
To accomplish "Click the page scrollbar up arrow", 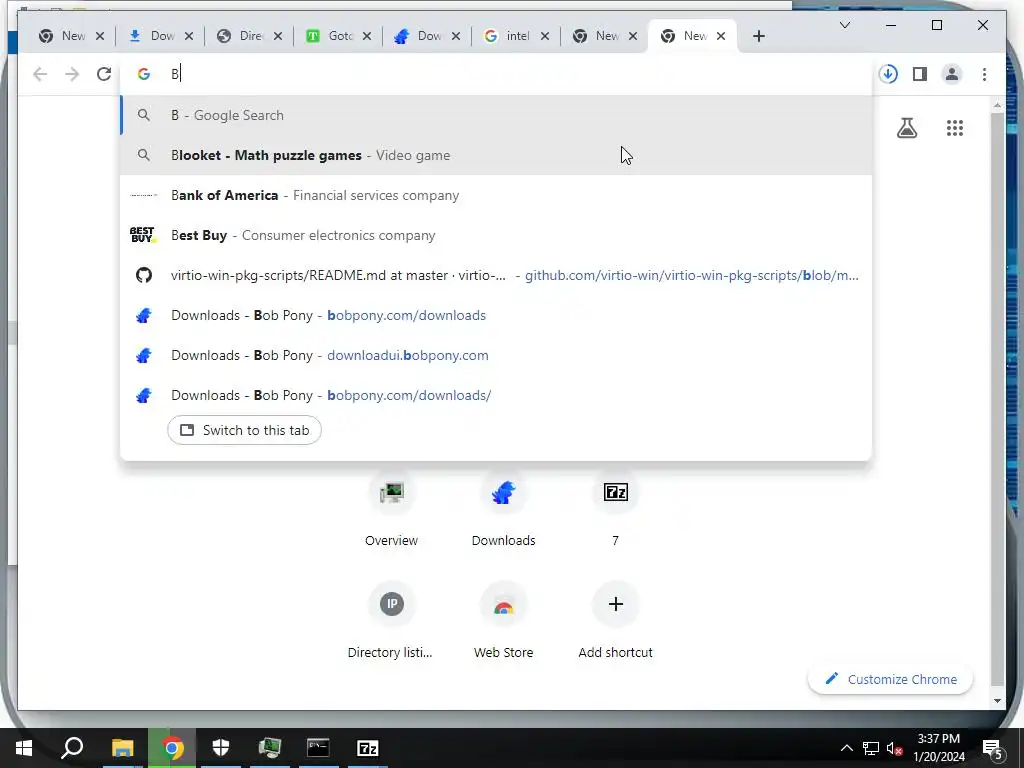I will pyautogui.click(x=997, y=104).
